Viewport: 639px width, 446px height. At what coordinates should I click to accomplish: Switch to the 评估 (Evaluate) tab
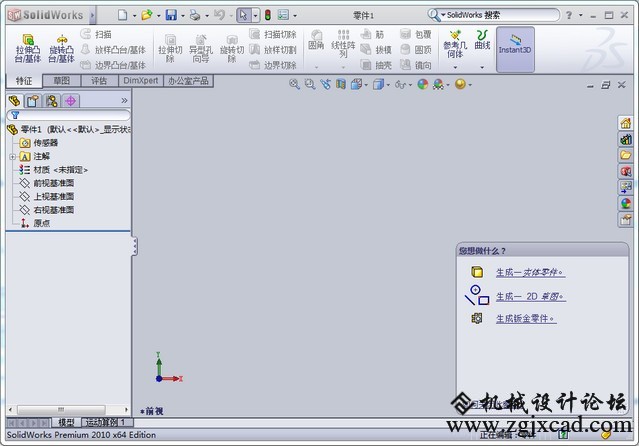(99, 81)
